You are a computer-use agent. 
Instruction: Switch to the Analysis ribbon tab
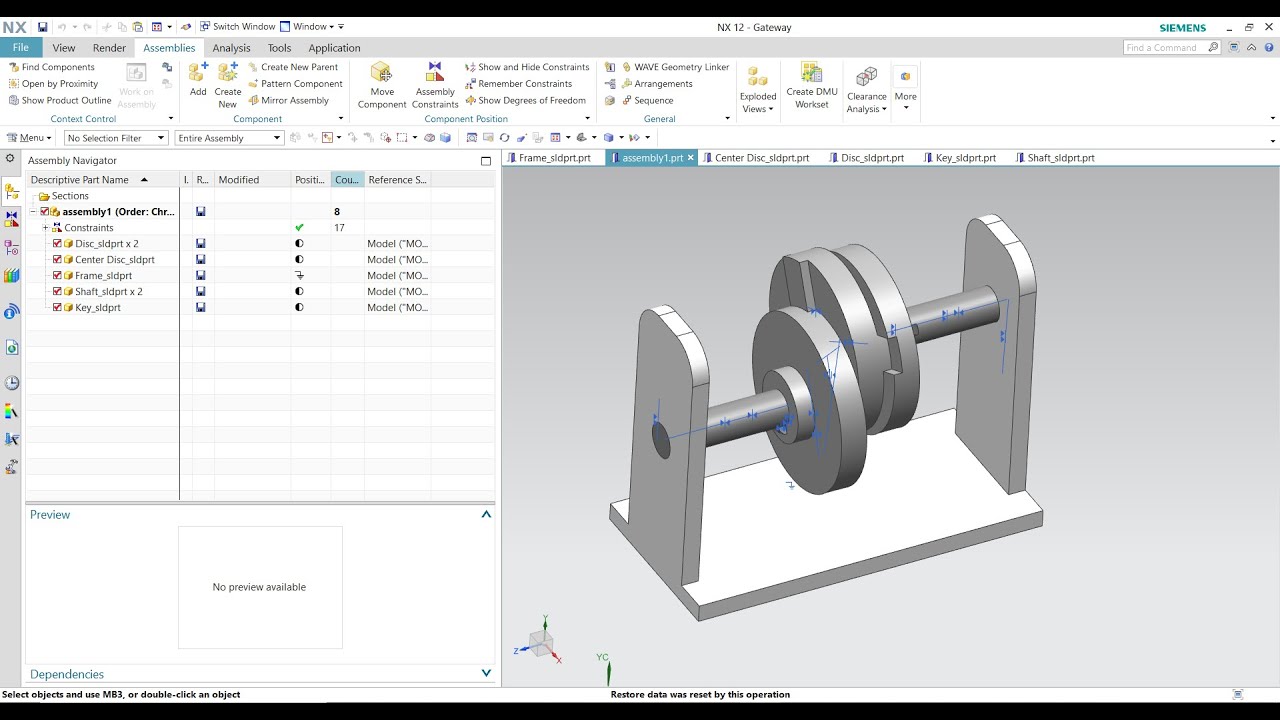231,48
